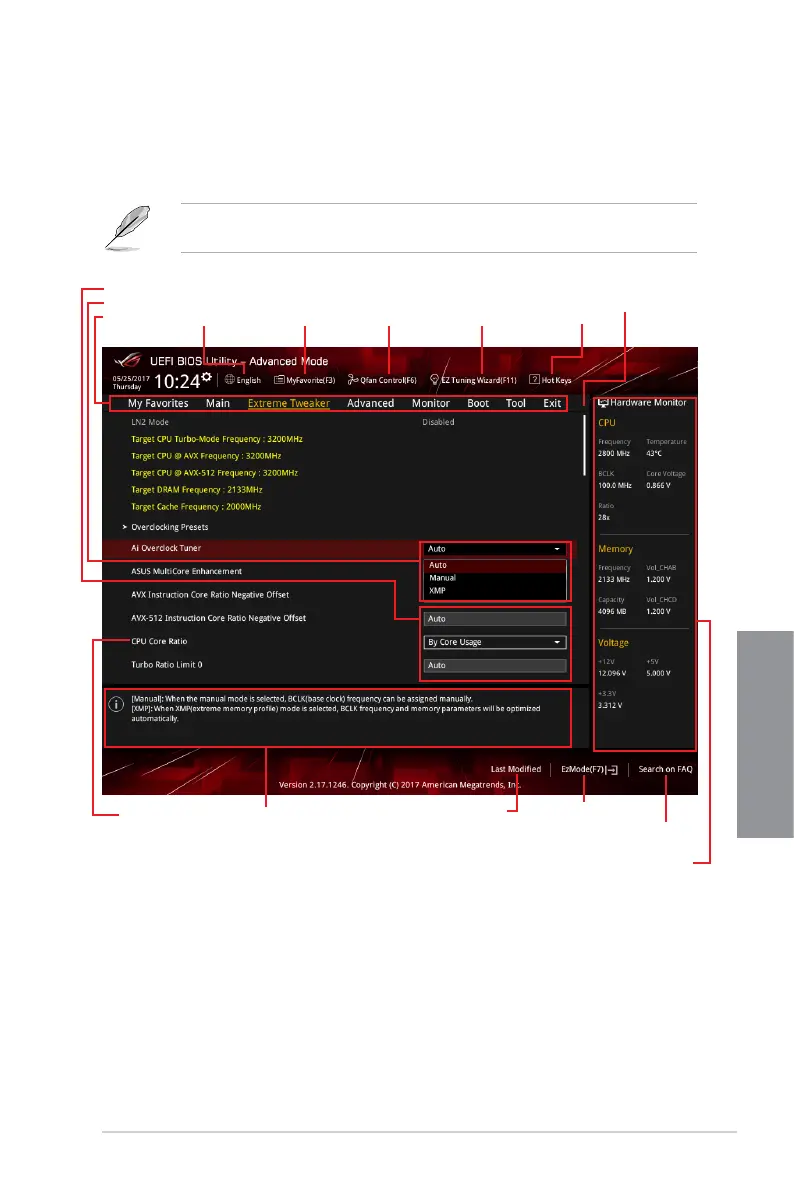The width and height of the screenshot is (794, 1196).
Task: Click the info icon in help panel
Action: click(x=116, y=704)
